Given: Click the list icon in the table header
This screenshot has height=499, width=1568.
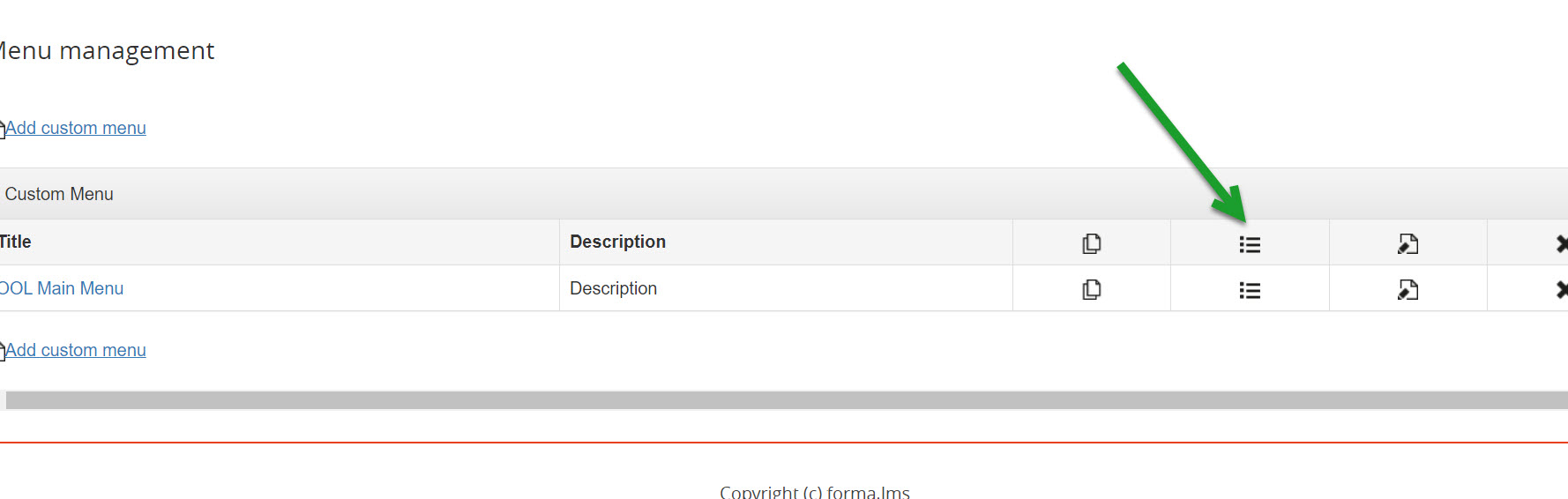Looking at the screenshot, I should [1250, 244].
